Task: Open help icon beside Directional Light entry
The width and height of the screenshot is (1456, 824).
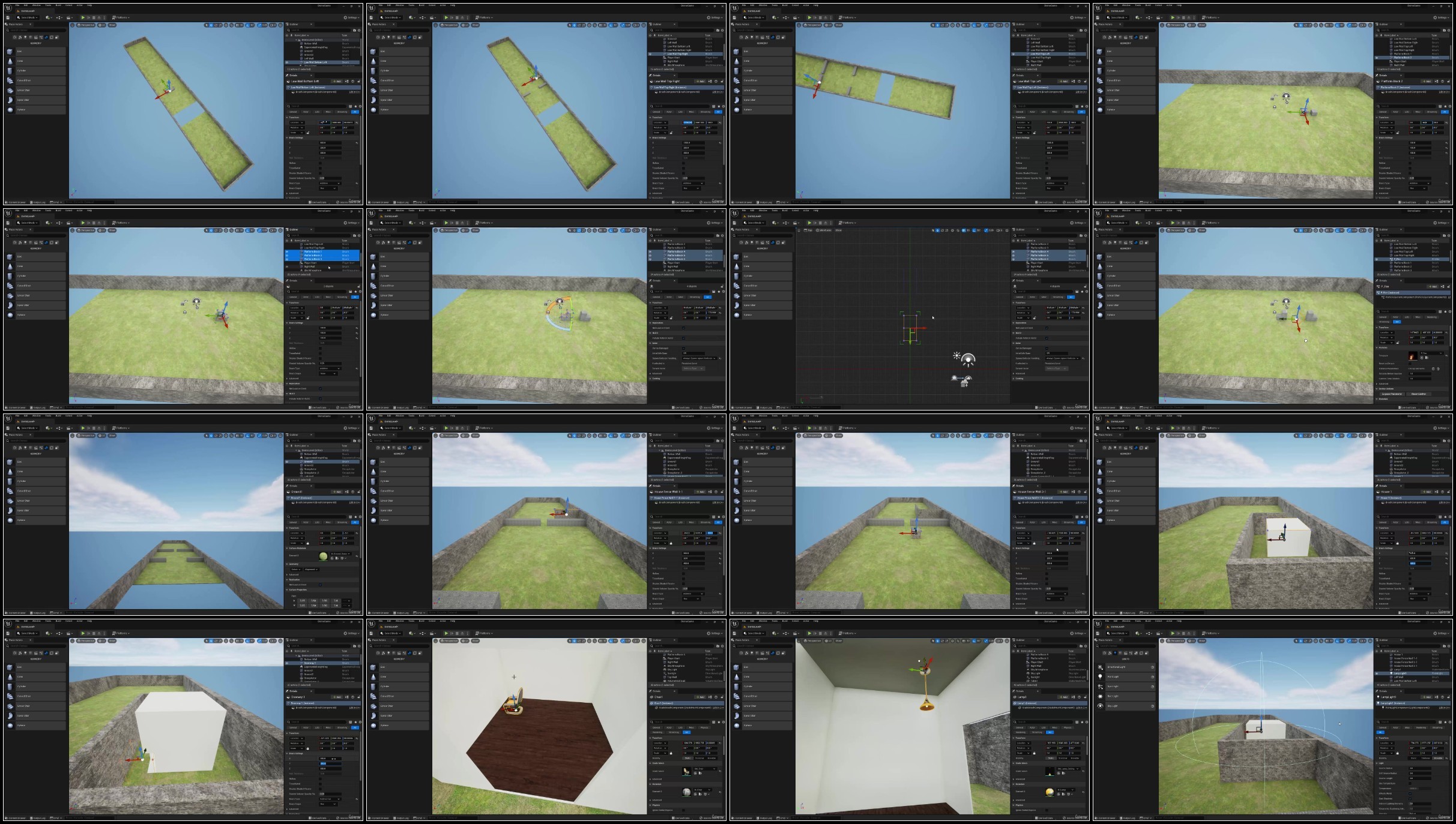Action: [1152, 667]
